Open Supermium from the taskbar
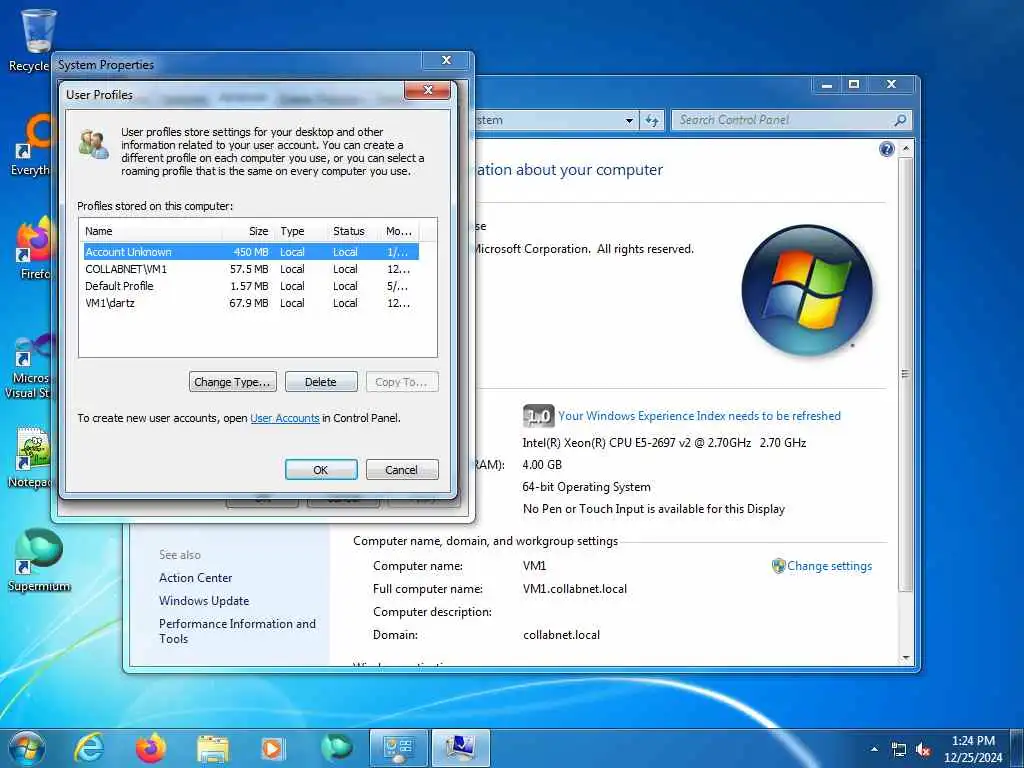The height and width of the screenshot is (768, 1024). [x=336, y=748]
